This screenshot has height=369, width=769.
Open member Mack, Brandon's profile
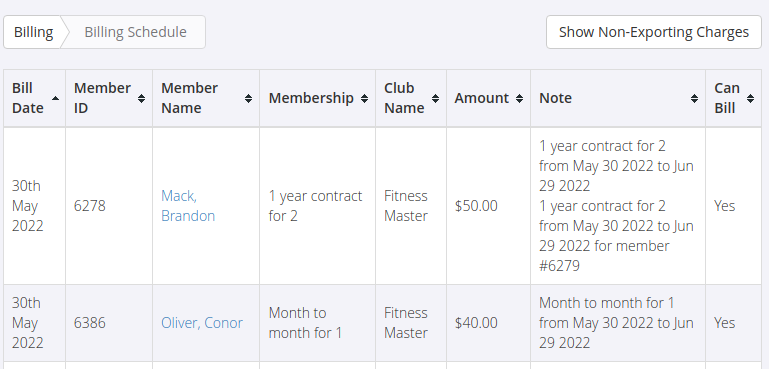(188, 206)
